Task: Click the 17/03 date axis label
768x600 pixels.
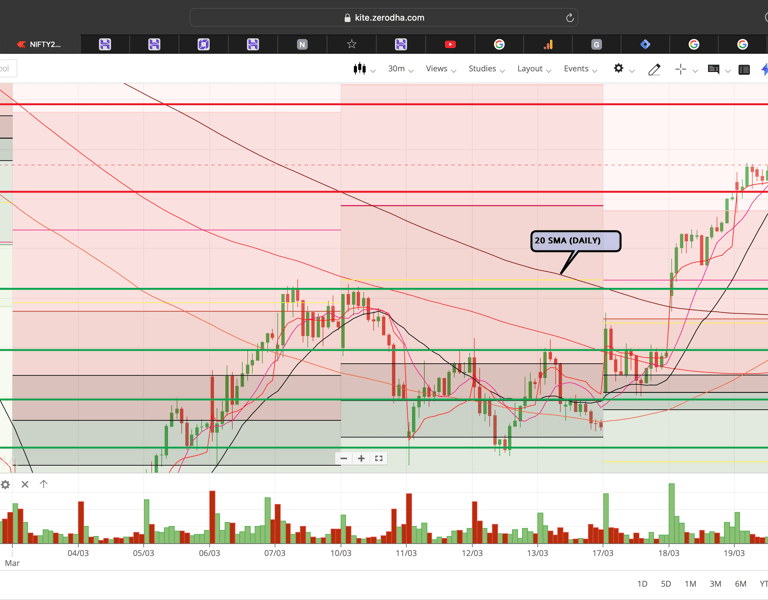Action: [x=602, y=553]
